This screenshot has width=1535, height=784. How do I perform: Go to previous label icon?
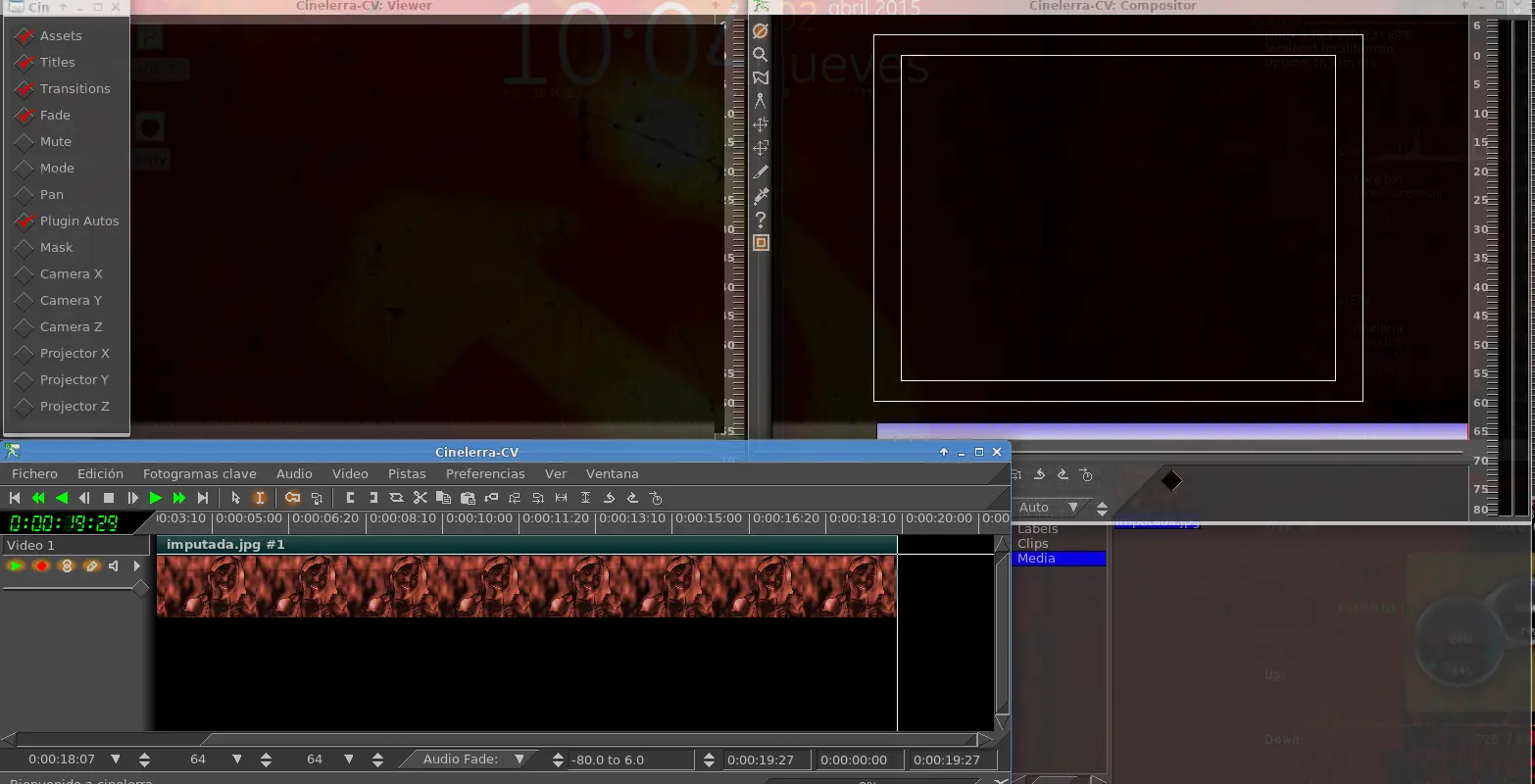click(x=515, y=498)
